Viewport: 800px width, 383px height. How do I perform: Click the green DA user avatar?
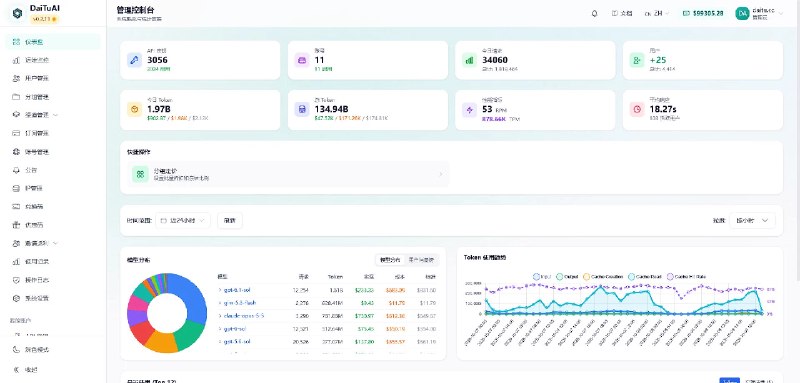click(x=742, y=14)
